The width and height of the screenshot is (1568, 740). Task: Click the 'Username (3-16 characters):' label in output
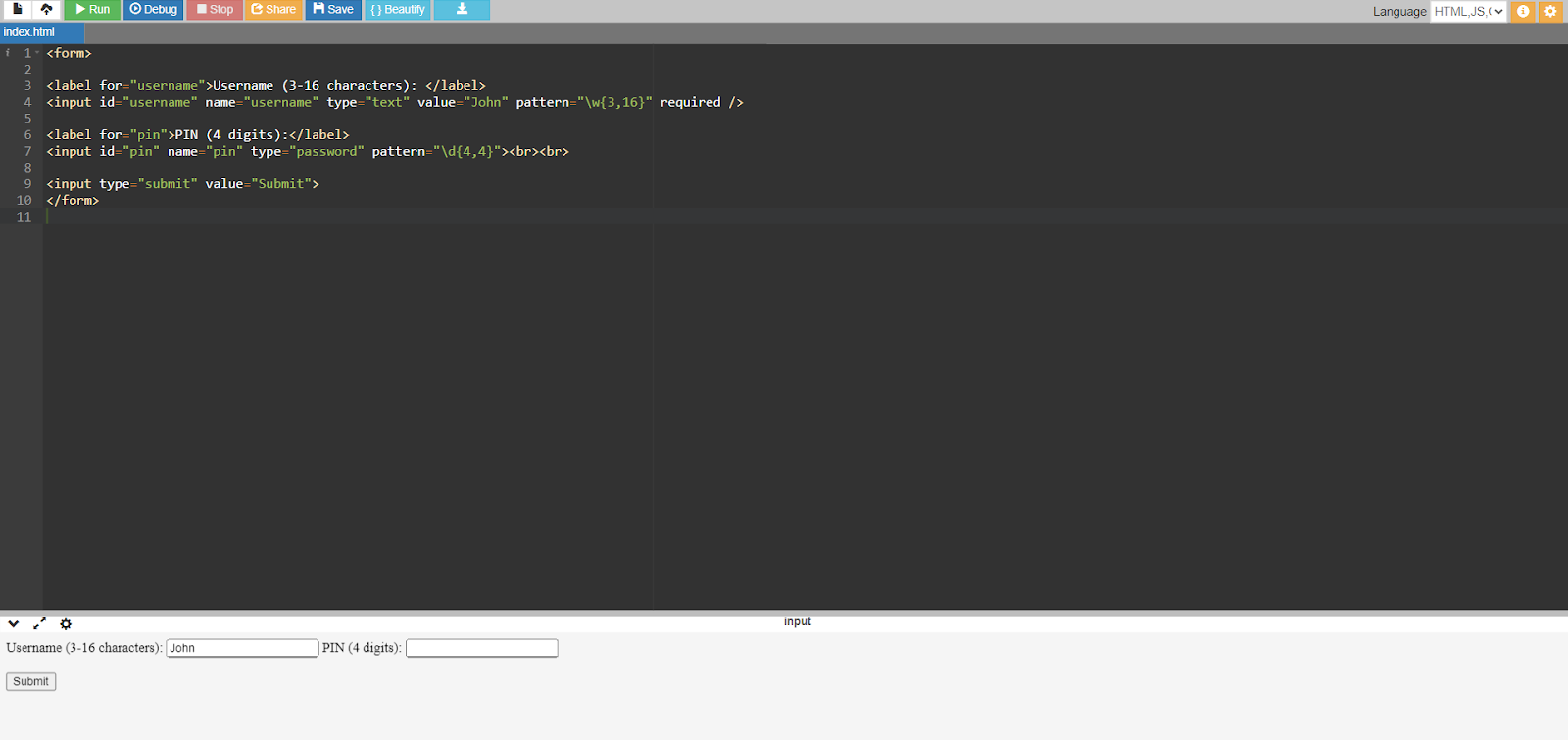[84, 648]
